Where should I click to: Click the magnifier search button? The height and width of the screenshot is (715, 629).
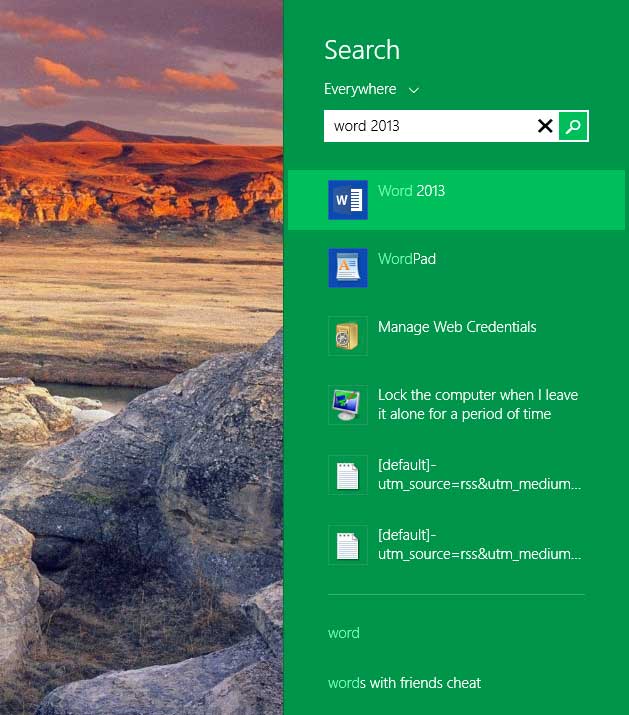pyautogui.click(x=573, y=126)
